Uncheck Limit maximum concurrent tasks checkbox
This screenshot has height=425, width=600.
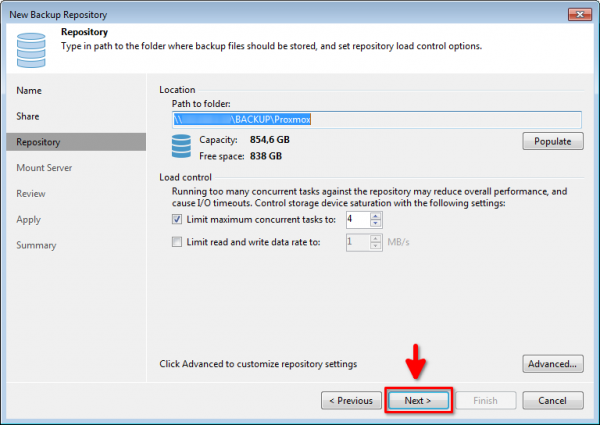(178, 219)
